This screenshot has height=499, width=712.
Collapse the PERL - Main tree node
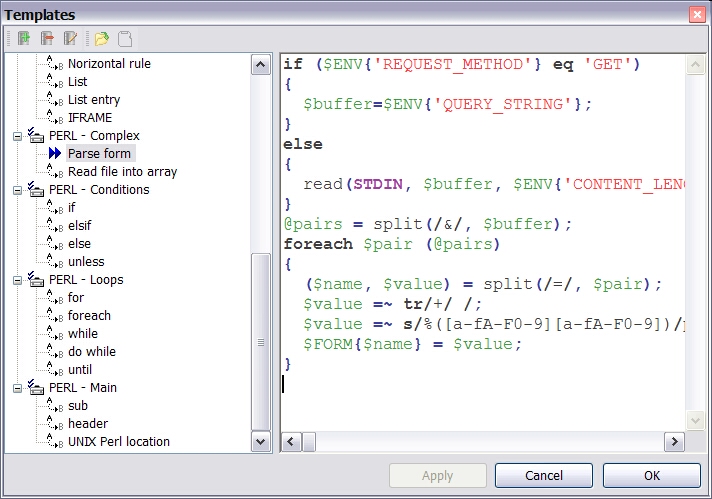click(17, 388)
